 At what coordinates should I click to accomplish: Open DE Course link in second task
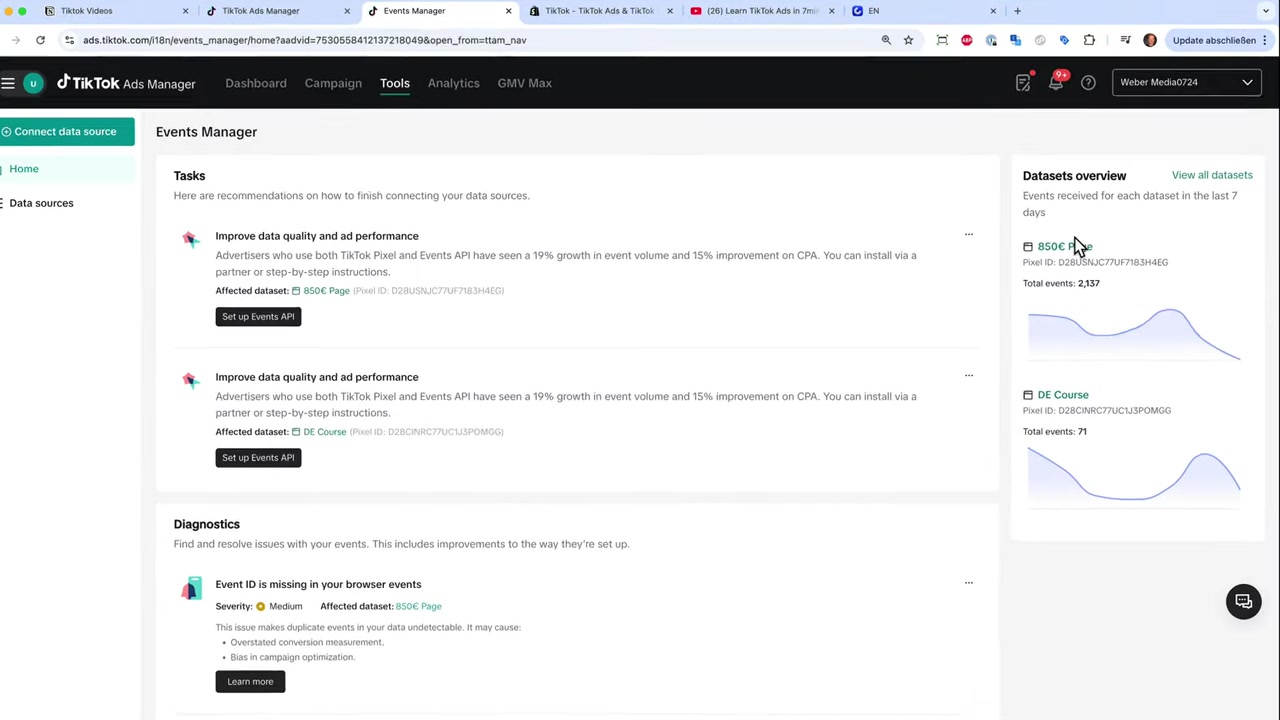324,432
